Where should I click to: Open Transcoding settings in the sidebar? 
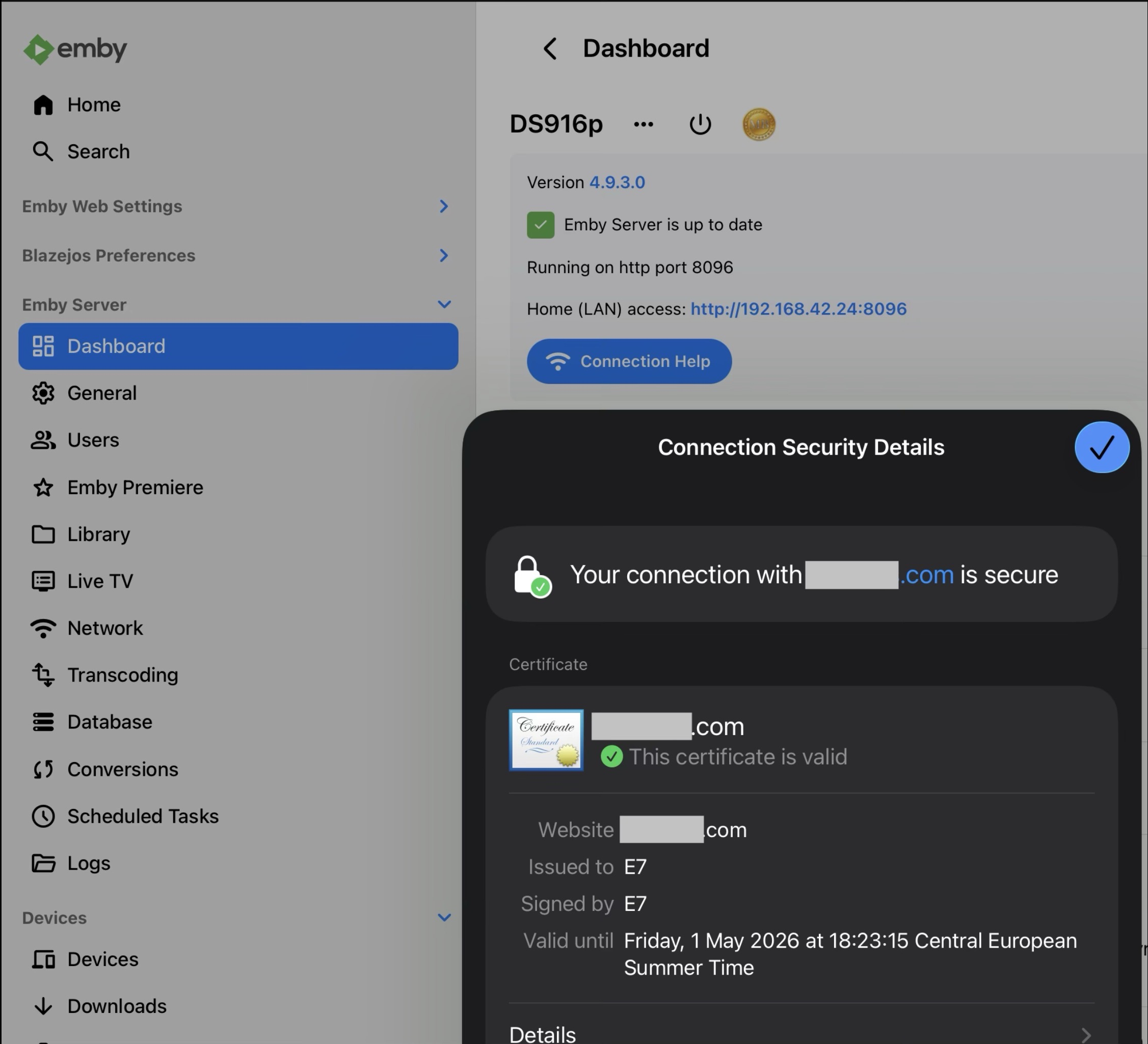coord(122,675)
